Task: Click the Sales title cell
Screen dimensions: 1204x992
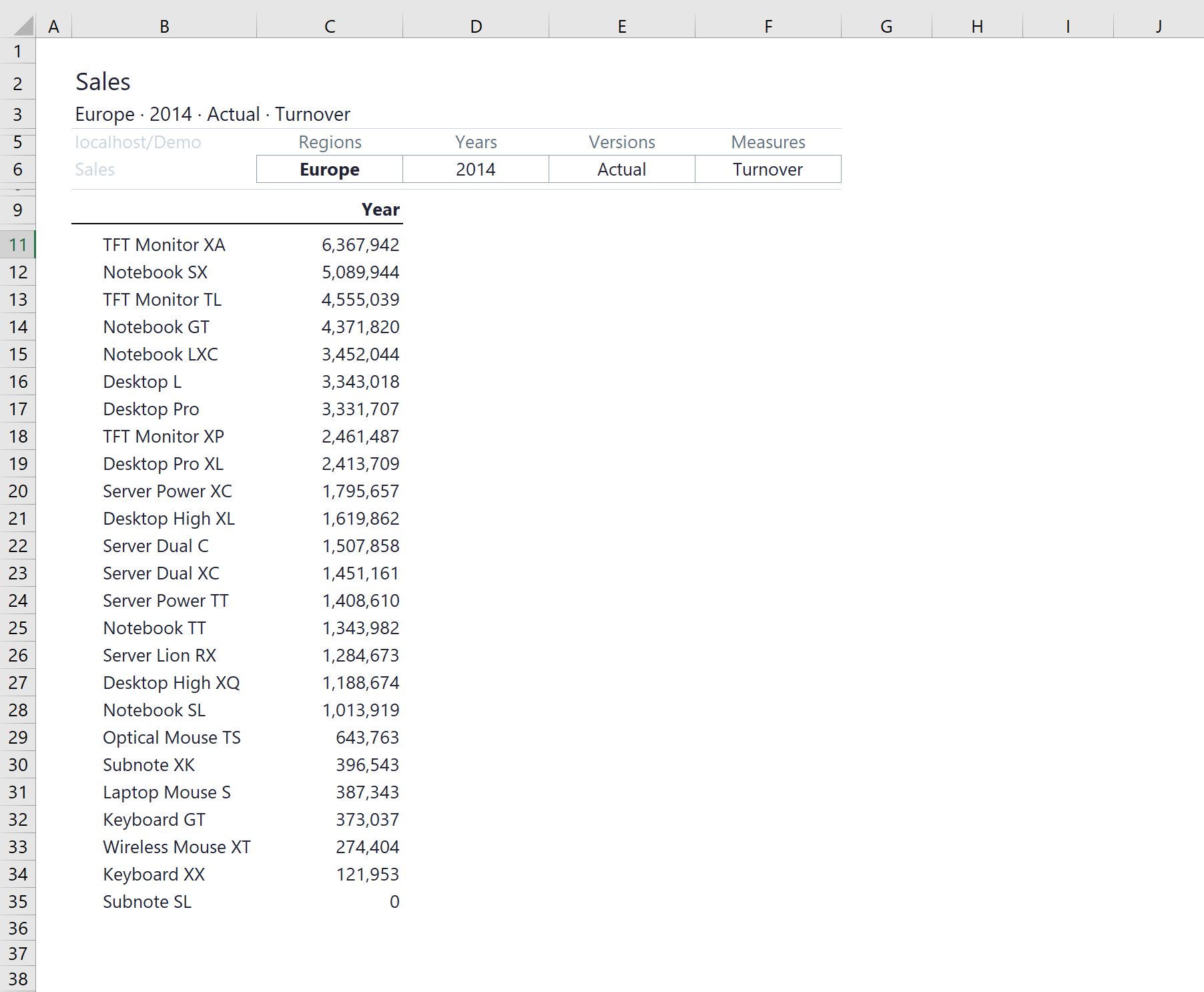Action: (x=103, y=82)
